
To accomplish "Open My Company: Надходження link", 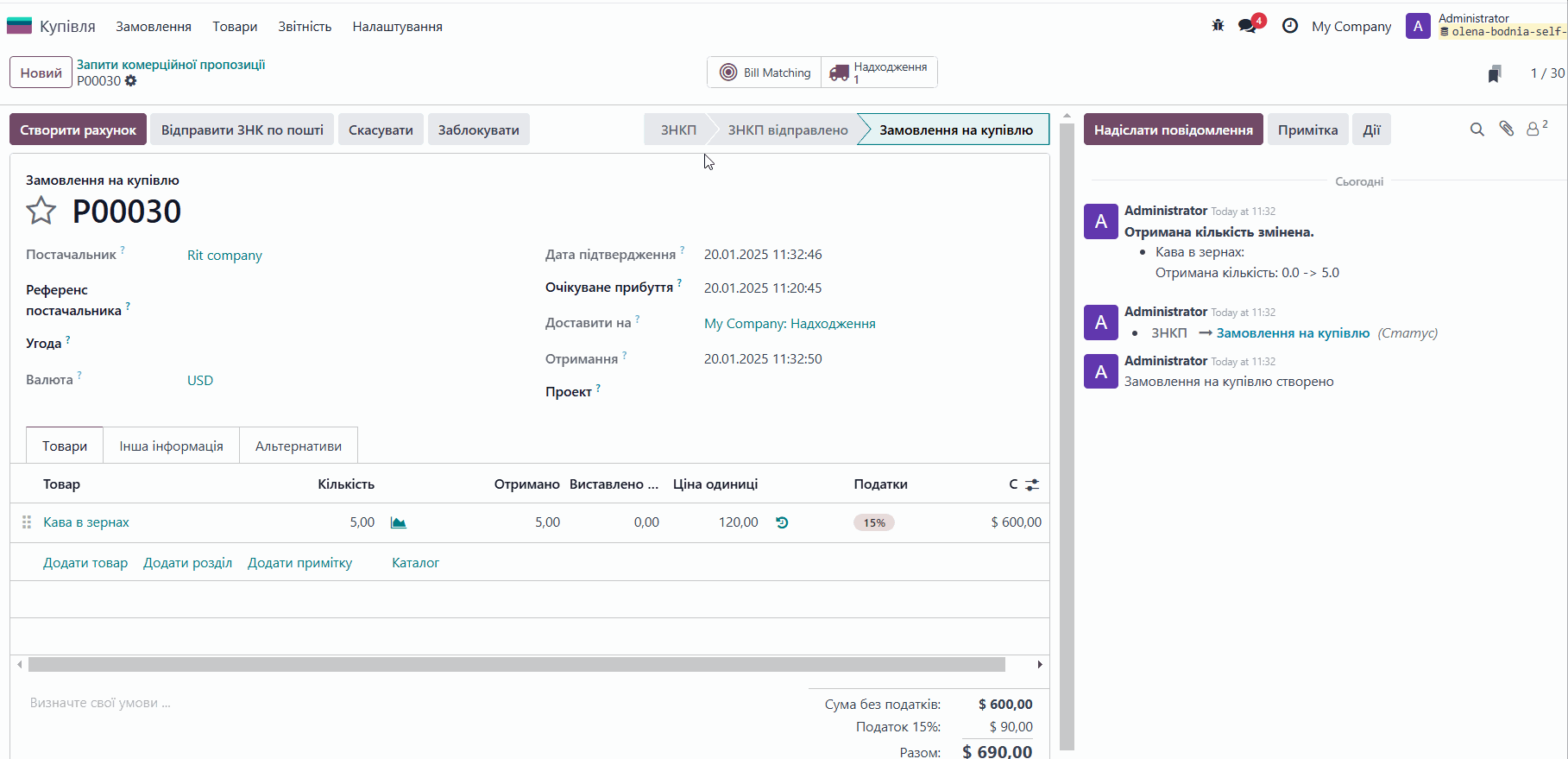I will tap(790, 323).
